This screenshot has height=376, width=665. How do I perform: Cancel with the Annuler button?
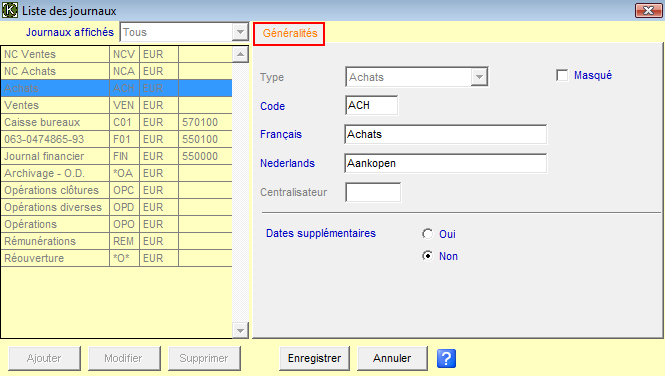(x=392, y=358)
